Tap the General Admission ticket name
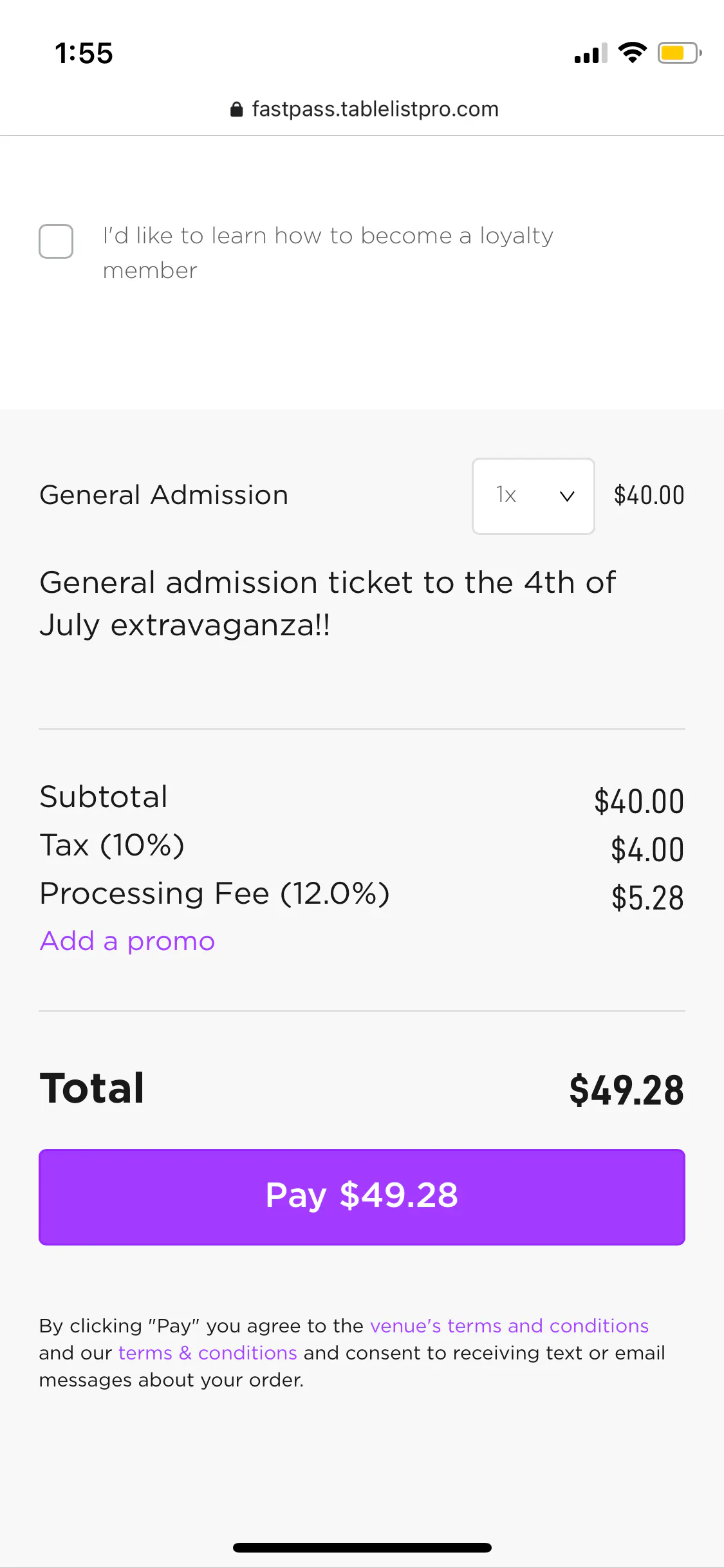The width and height of the screenshot is (724, 1568). 164,495
